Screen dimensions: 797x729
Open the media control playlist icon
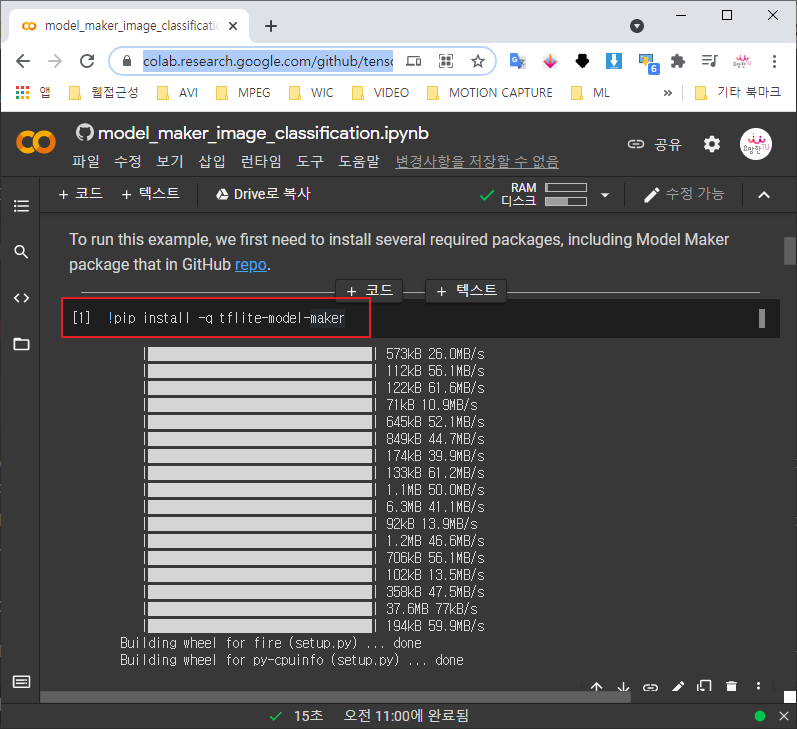(710, 62)
